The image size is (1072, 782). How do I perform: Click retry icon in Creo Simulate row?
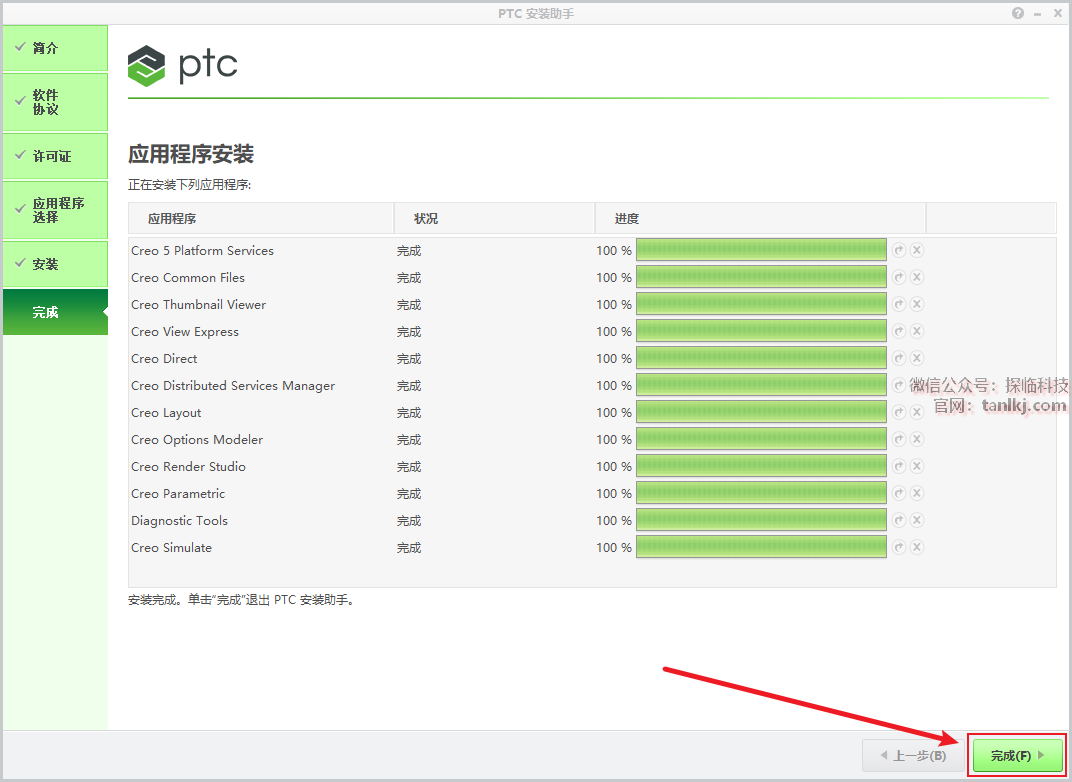pos(899,547)
